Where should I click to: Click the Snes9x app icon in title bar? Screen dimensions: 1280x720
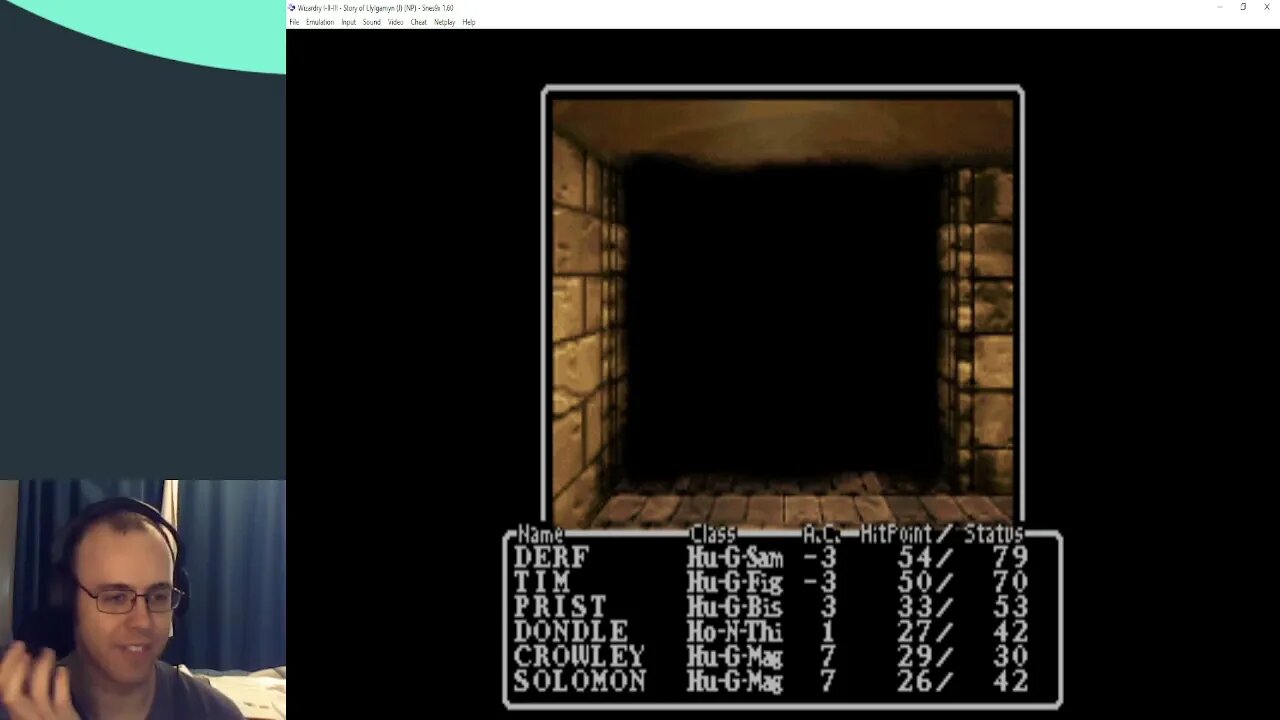click(292, 8)
